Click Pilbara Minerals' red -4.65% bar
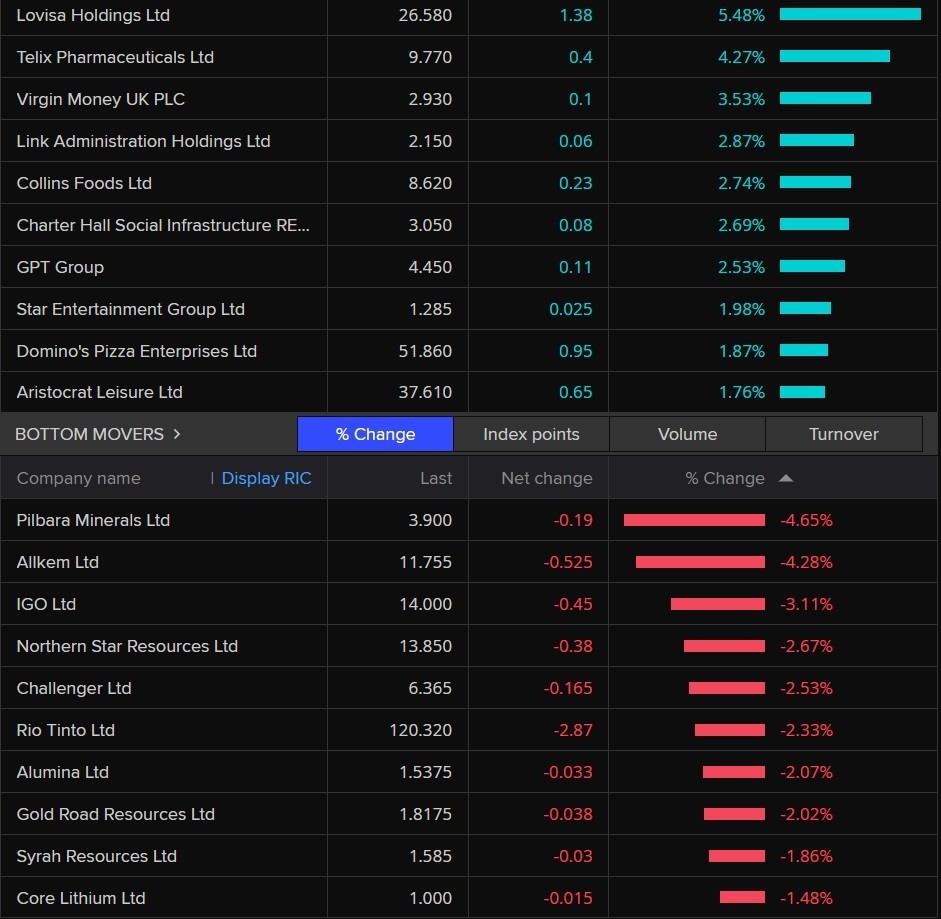Viewport: 941px width, 919px height. [694, 520]
